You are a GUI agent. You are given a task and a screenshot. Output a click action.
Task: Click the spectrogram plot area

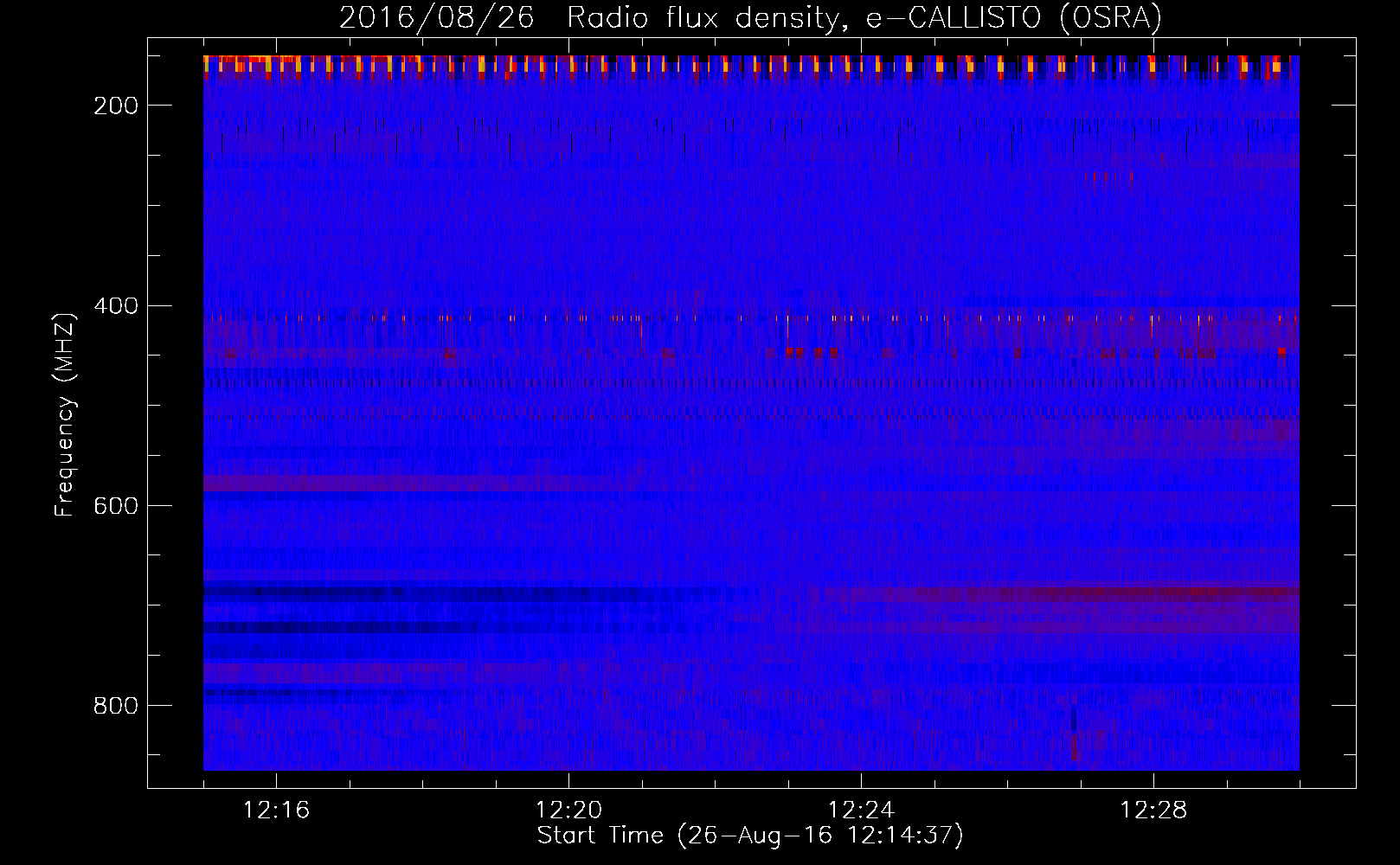[751, 413]
